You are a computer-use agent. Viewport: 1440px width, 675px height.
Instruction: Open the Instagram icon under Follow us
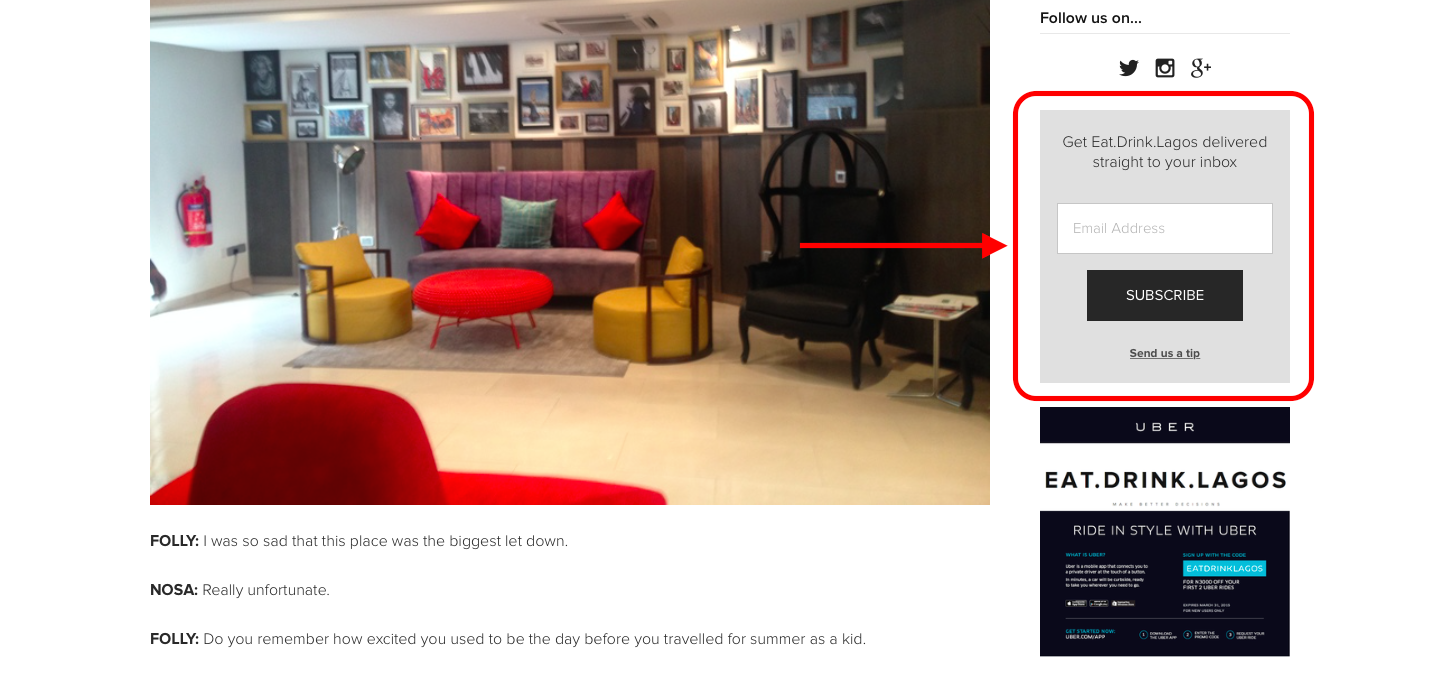tap(1165, 68)
